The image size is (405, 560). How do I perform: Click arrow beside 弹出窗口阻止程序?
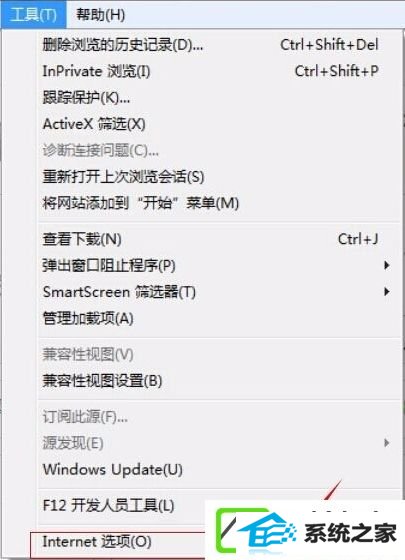pos(386,265)
